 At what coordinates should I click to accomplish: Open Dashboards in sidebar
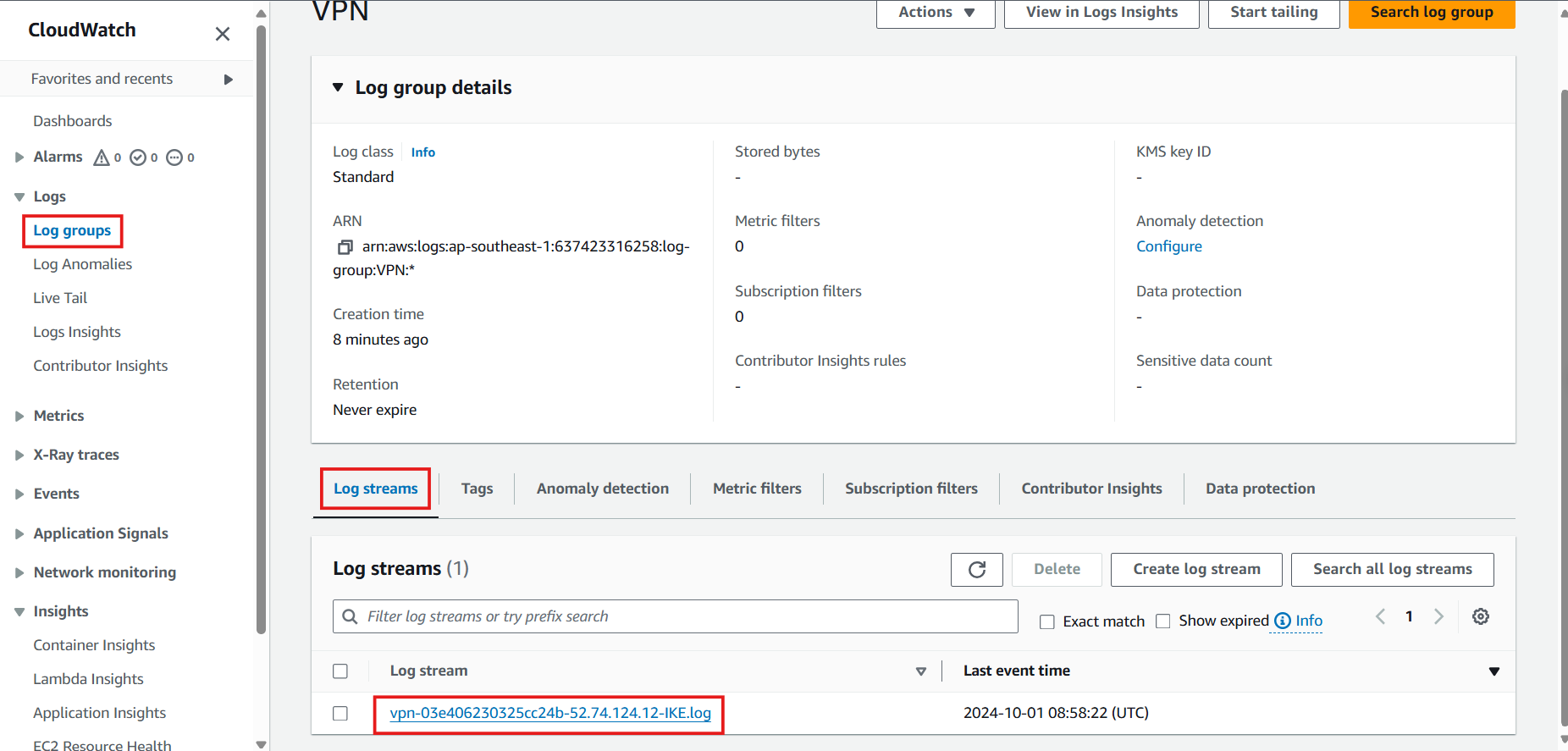tap(73, 121)
